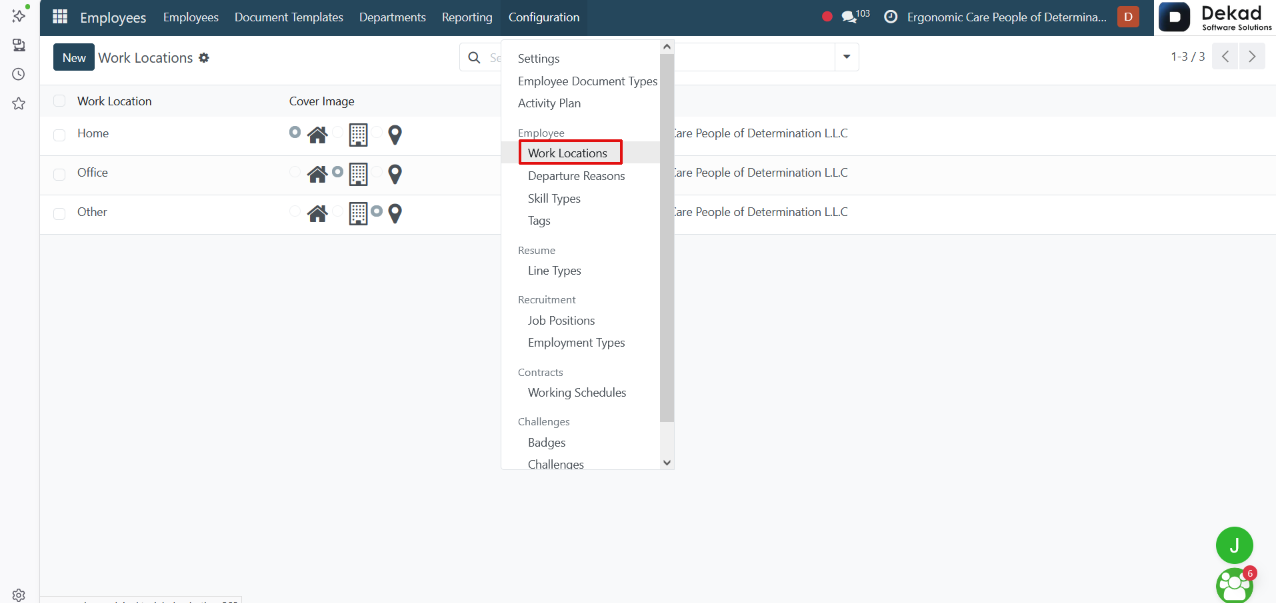Select the building radio in the Other row
This screenshot has width=1276, height=603.
click(x=338, y=211)
